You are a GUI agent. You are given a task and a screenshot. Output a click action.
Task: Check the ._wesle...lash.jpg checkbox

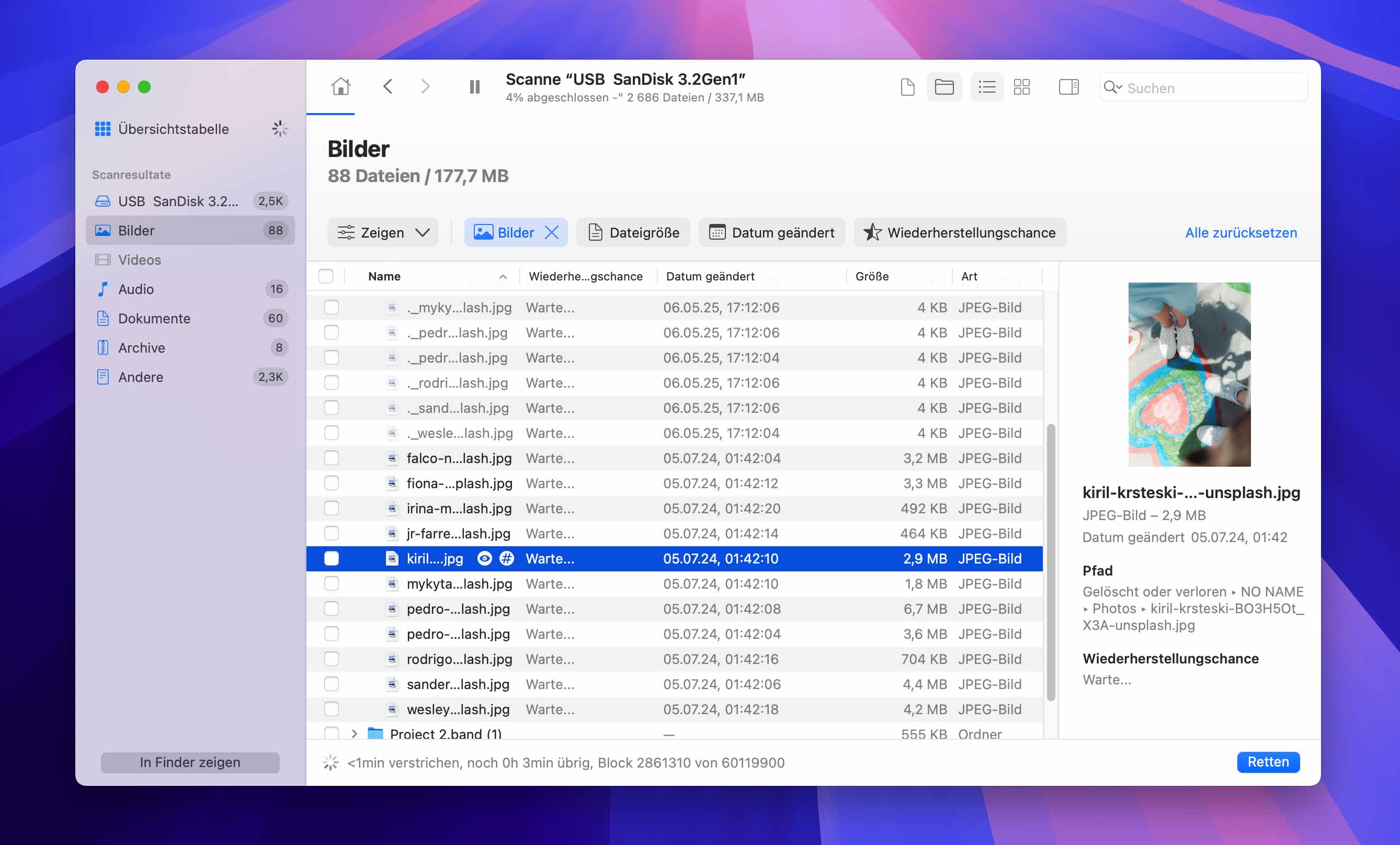[x=331, y=433]
